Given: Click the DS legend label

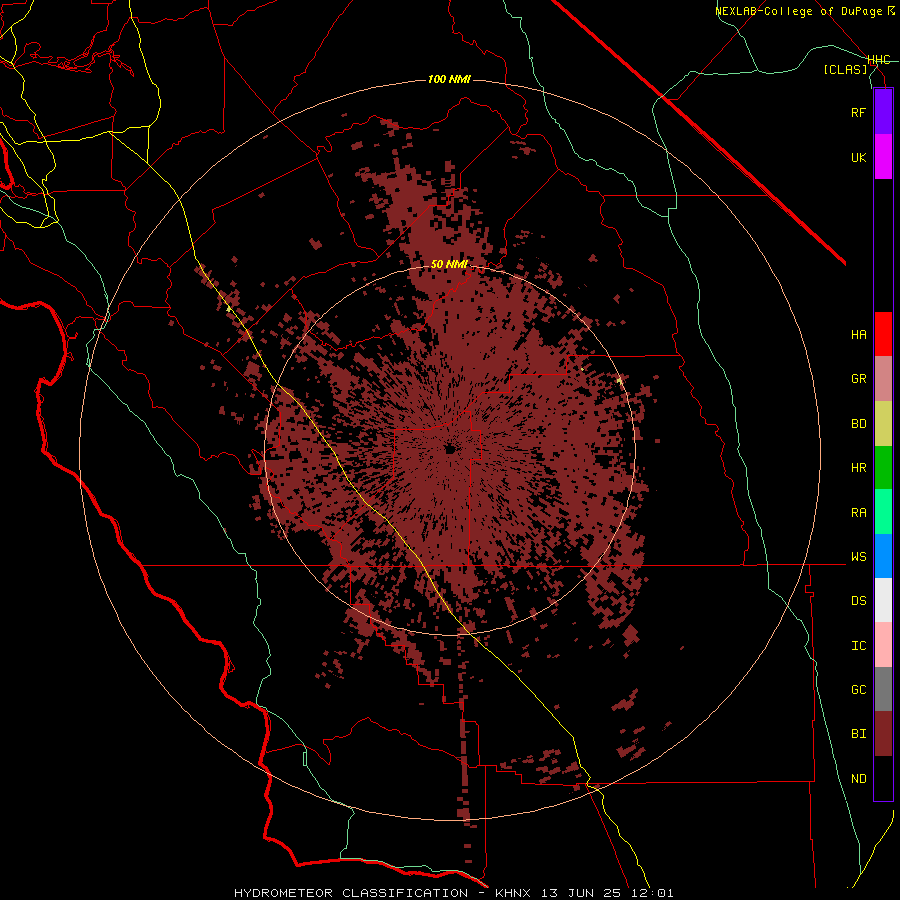Looking at the screenshot, I should point(858,601).
